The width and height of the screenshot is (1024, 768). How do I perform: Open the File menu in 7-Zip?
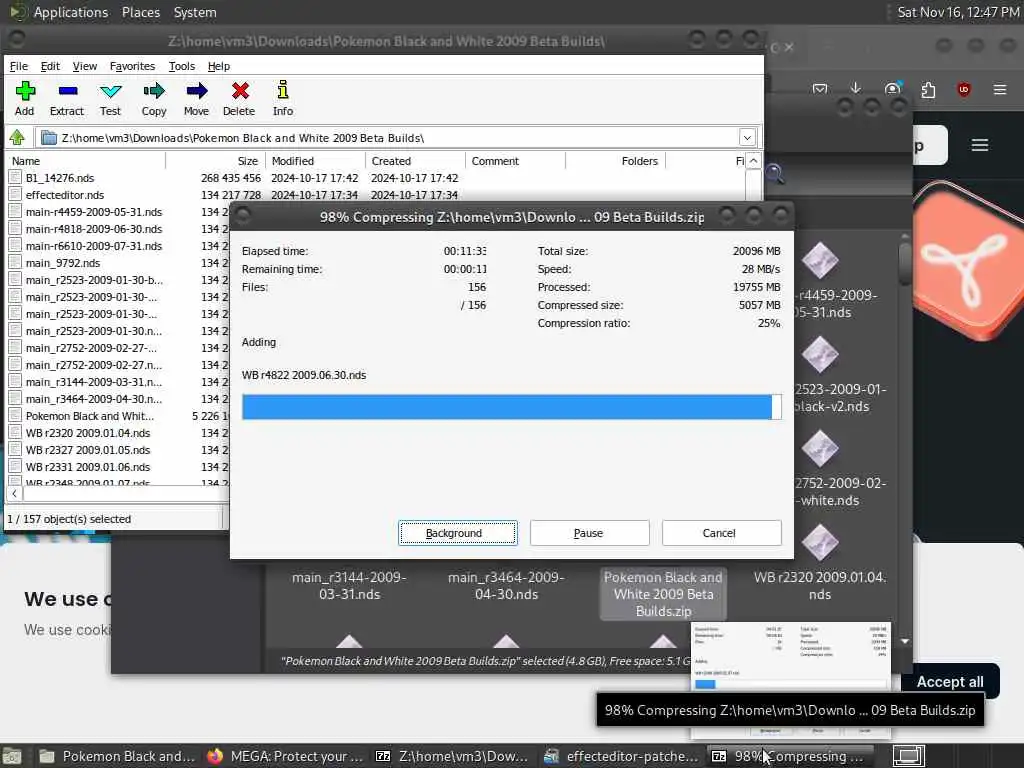click(19, 66)
